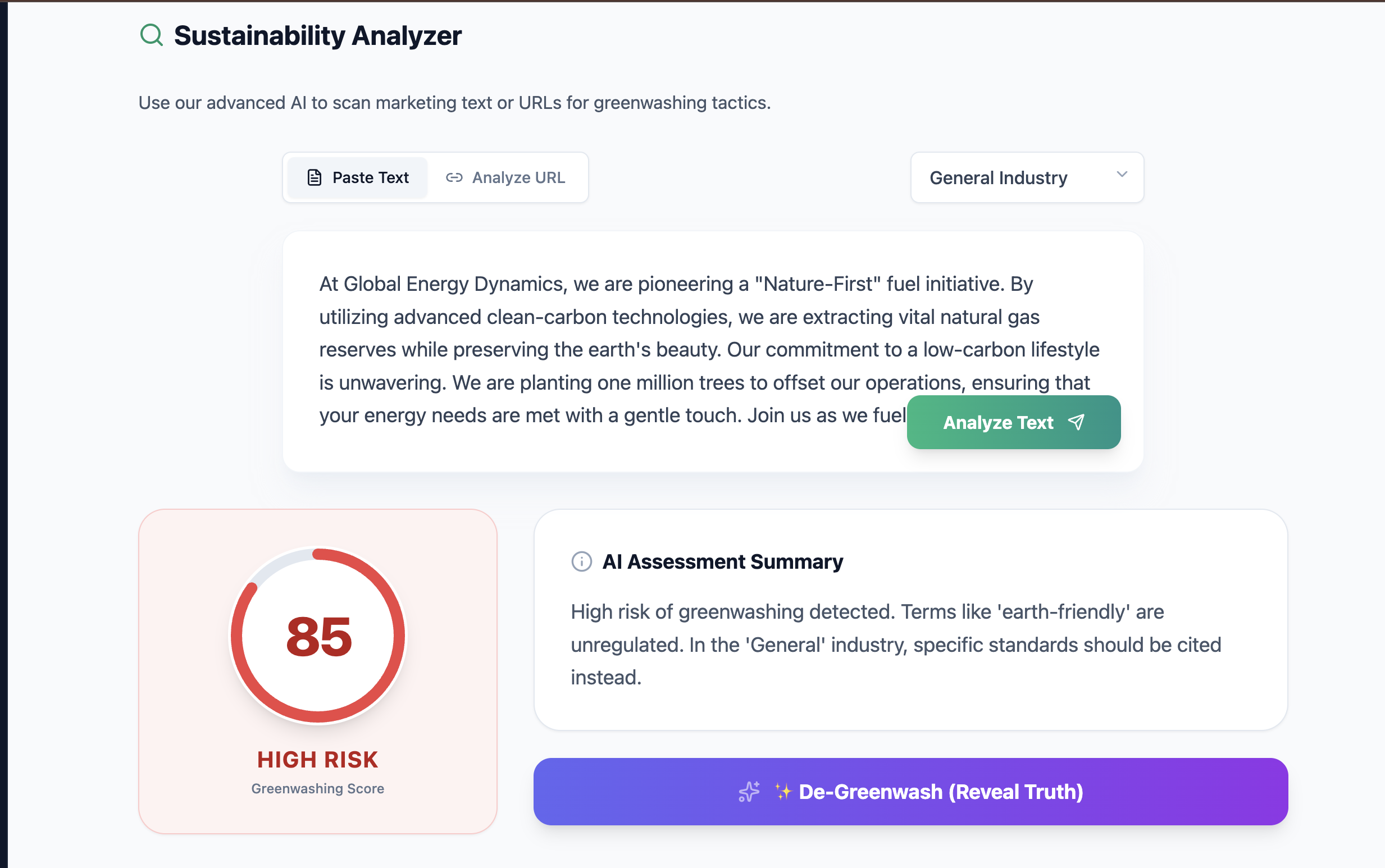The height and width of the screenshot is (868, 1385).
Task: Click the Greenwashing Score caption
Action: (317, 788)
